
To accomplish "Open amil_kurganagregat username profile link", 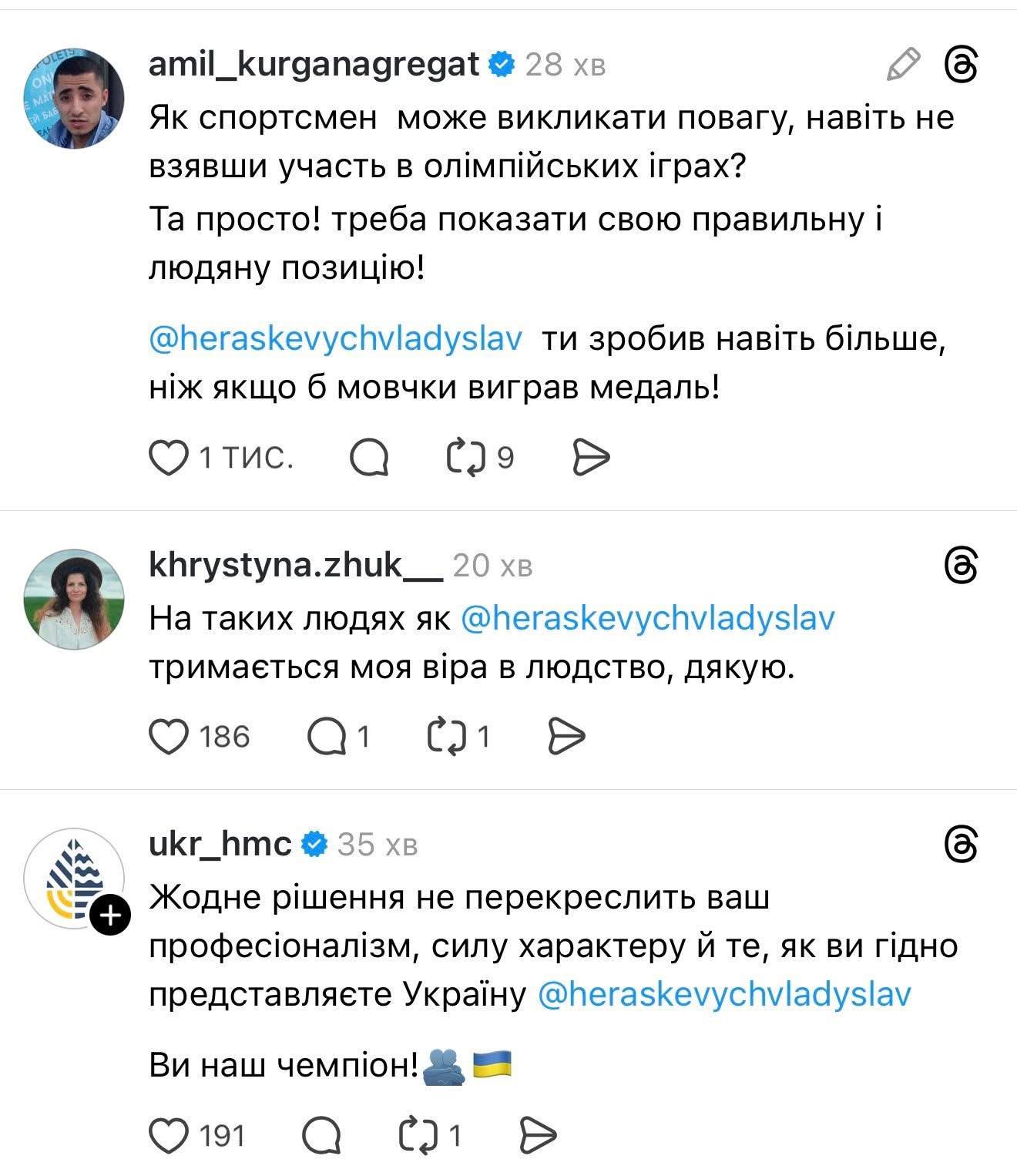I will click(314, 66).
